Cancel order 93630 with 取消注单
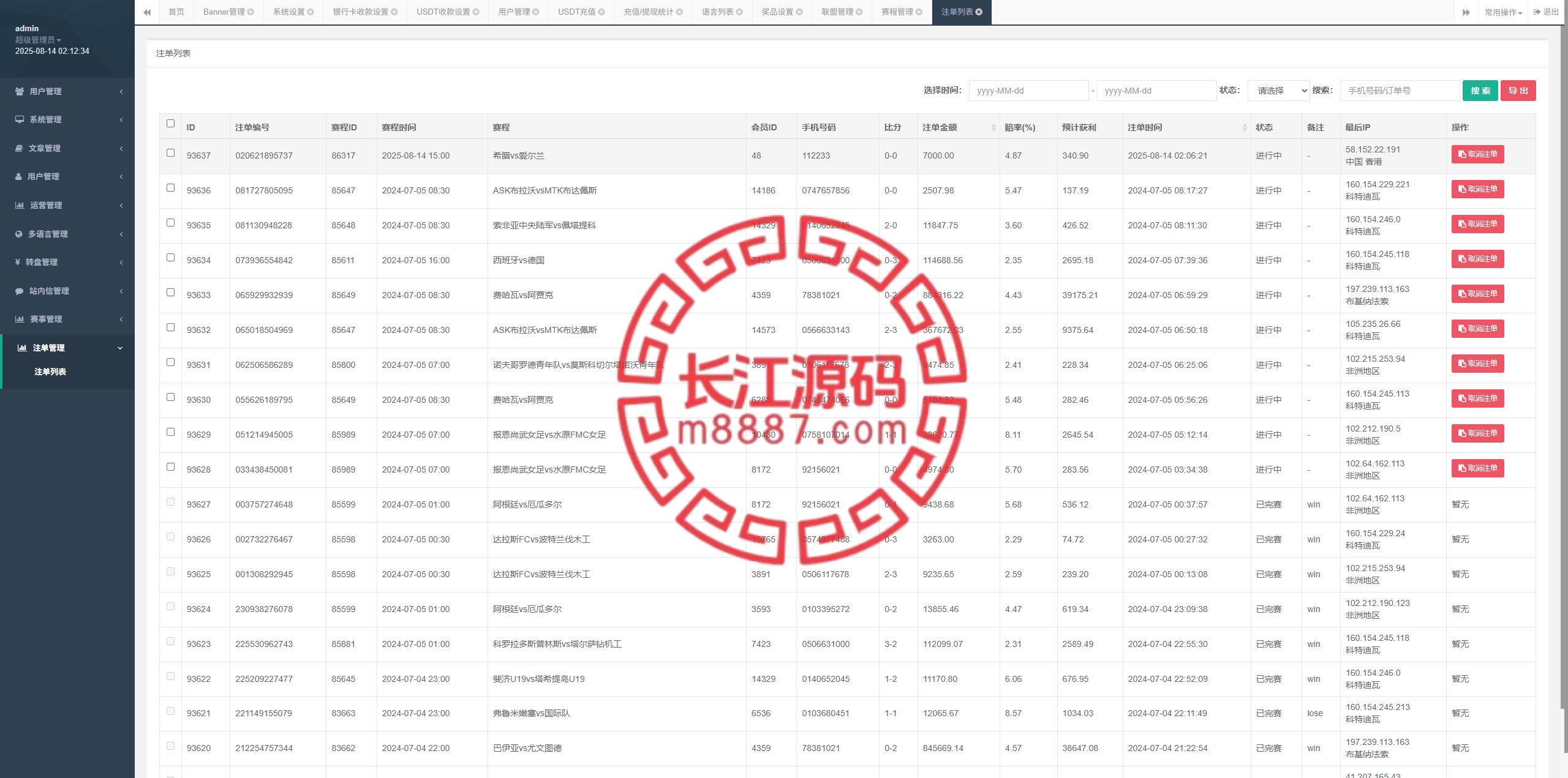This screenshot has height=778, width=1568. (1477, 398)
